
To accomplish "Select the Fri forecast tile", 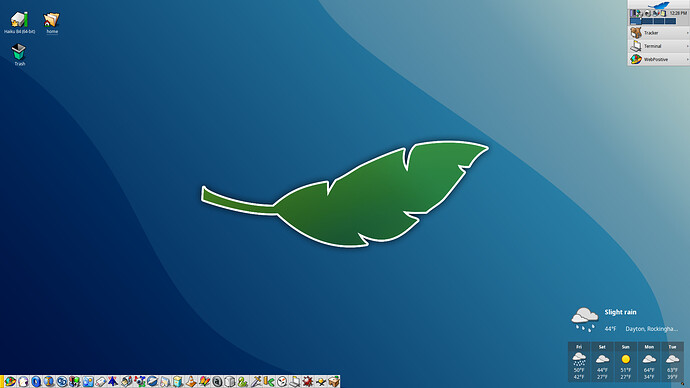I will pyautogui.click(x=579, y=362).
